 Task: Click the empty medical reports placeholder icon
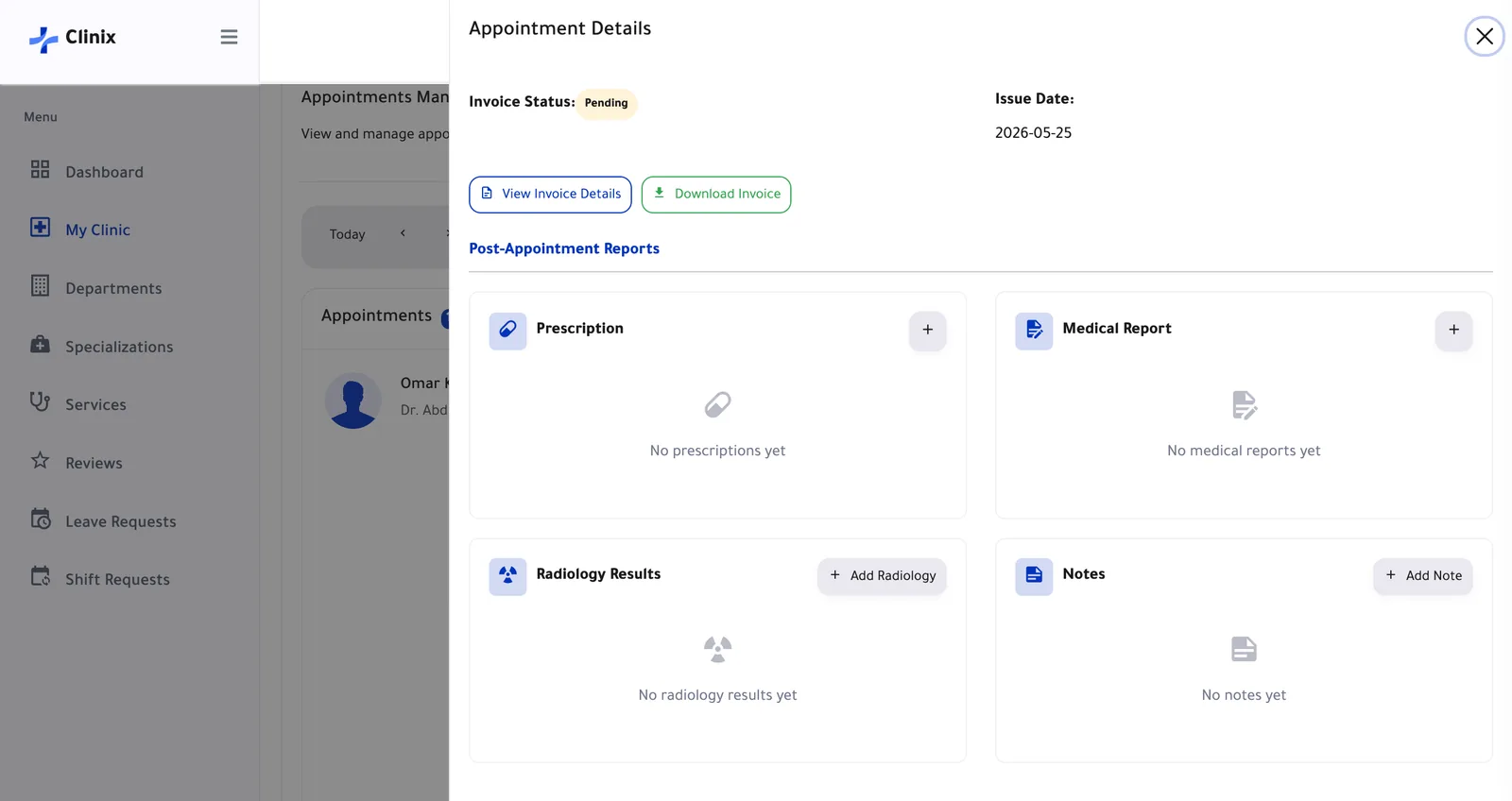1244,405
